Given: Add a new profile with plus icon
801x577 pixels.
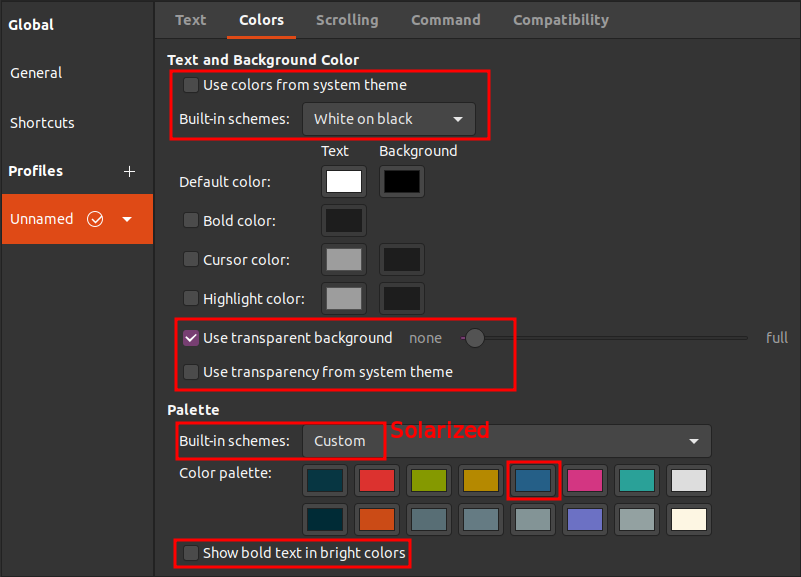Looking at the screenshot, I should tap(129, 172).
